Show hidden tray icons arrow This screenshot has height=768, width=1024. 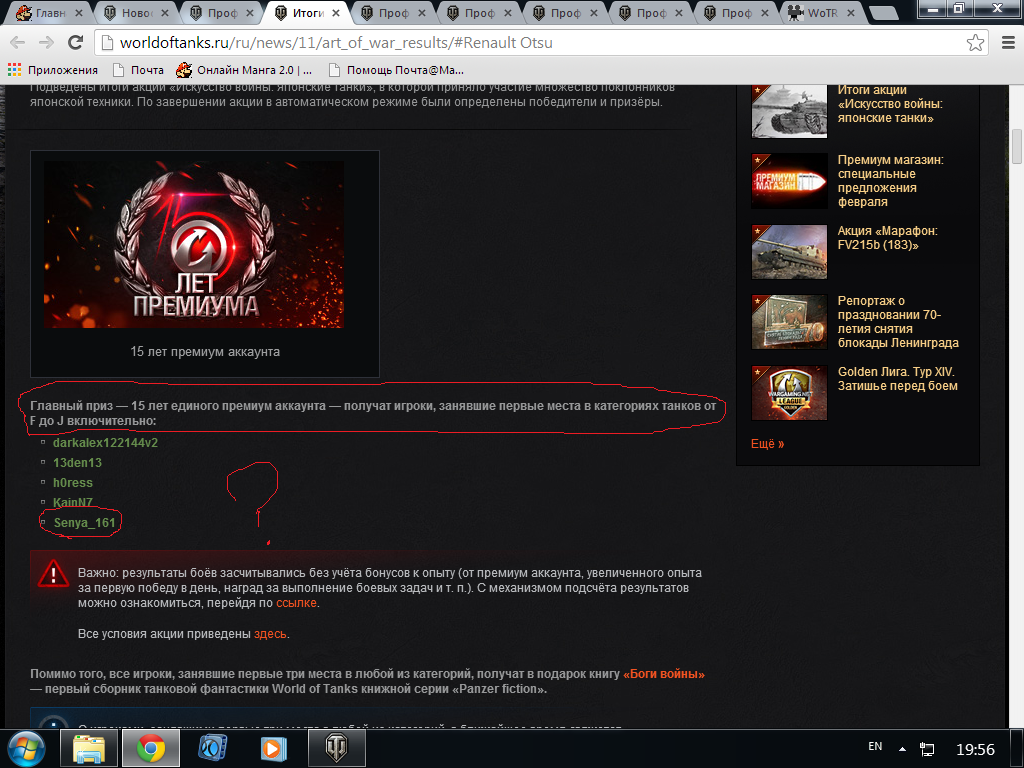pos(903,749)
